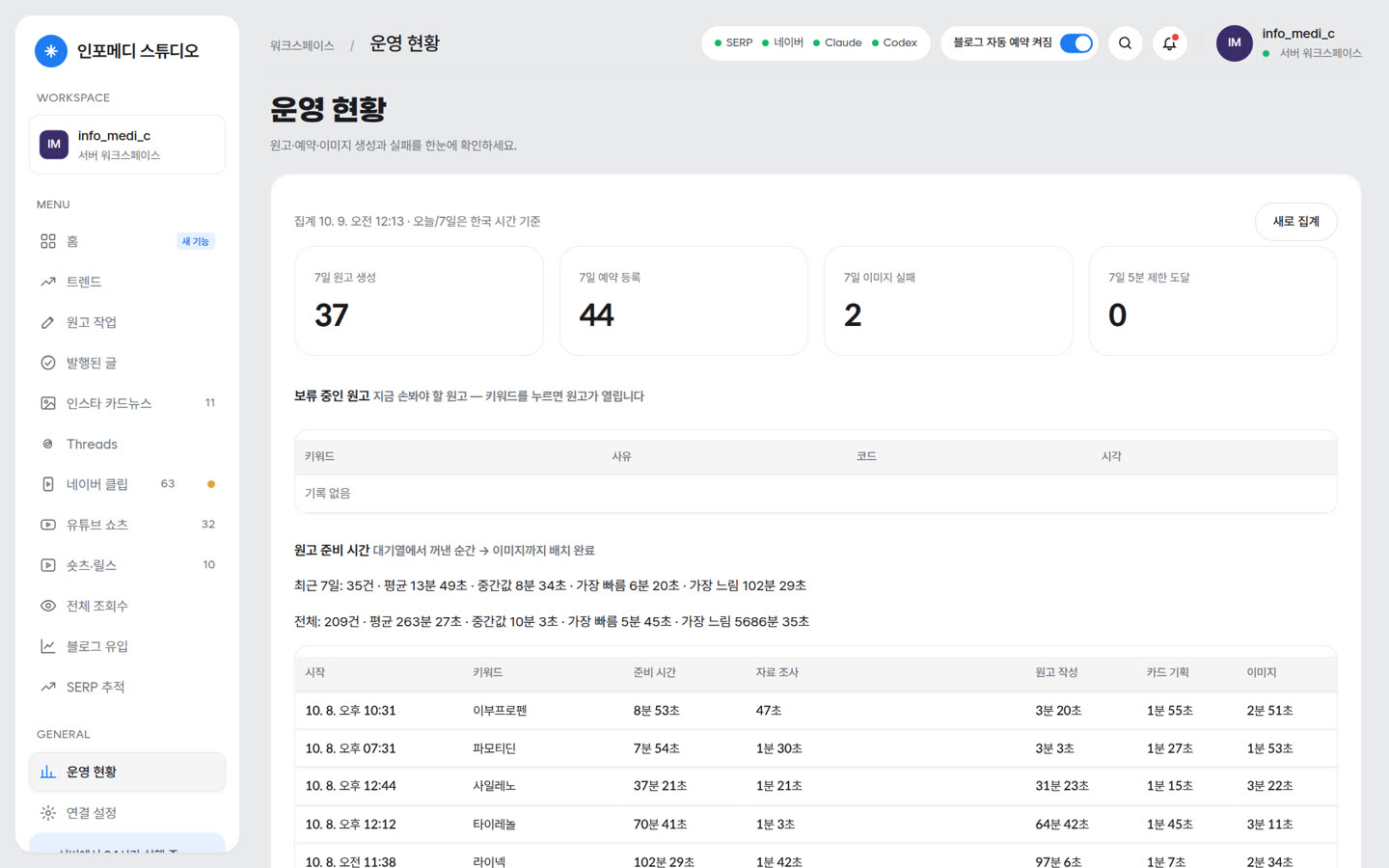Click the 원고 작성 column header
1389x868 pixels.
pyautogui.click(x=1056, y=672)
